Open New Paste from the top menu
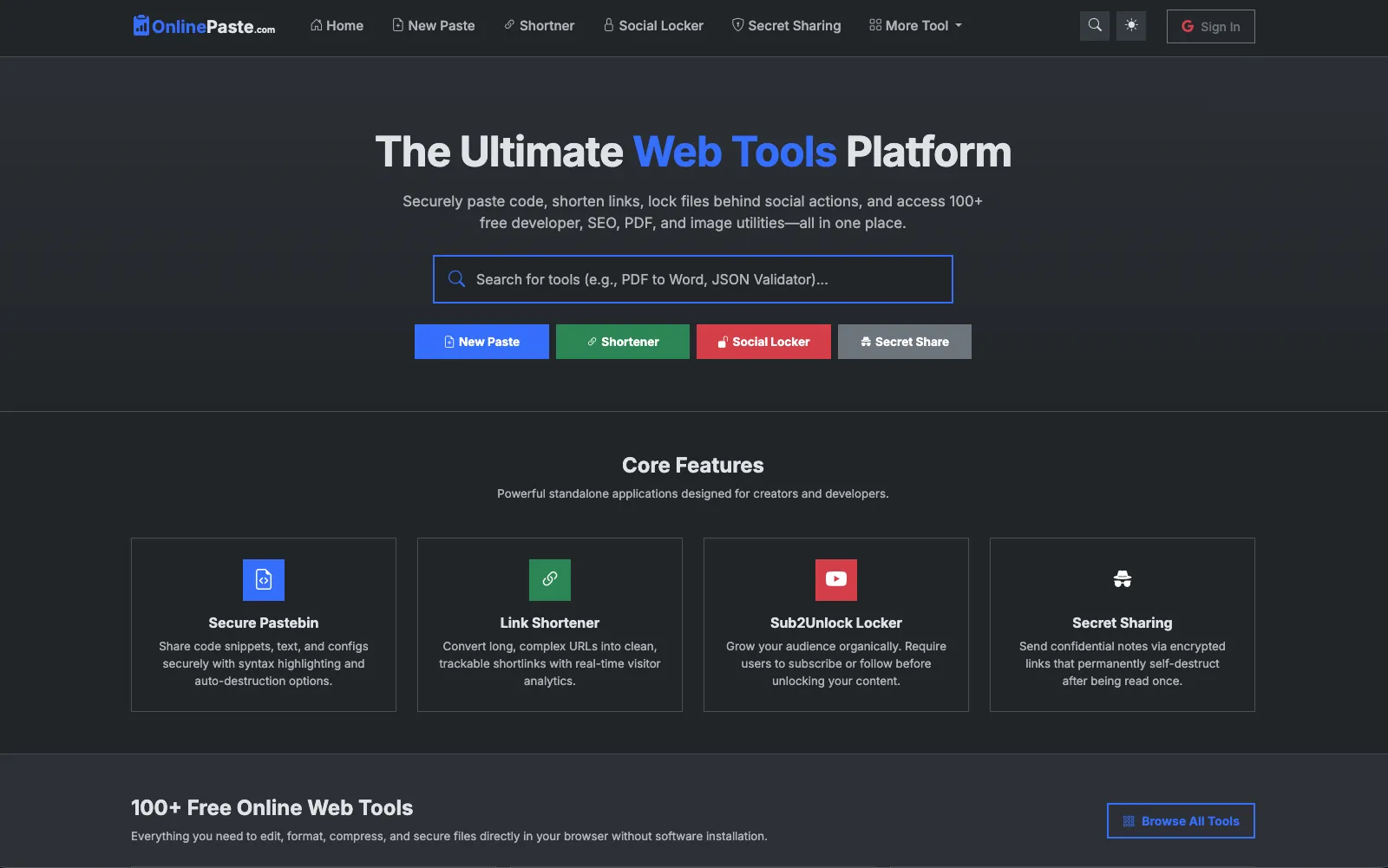The height and width of the screenshot is (868, 1388). click(x=434, y=26)
